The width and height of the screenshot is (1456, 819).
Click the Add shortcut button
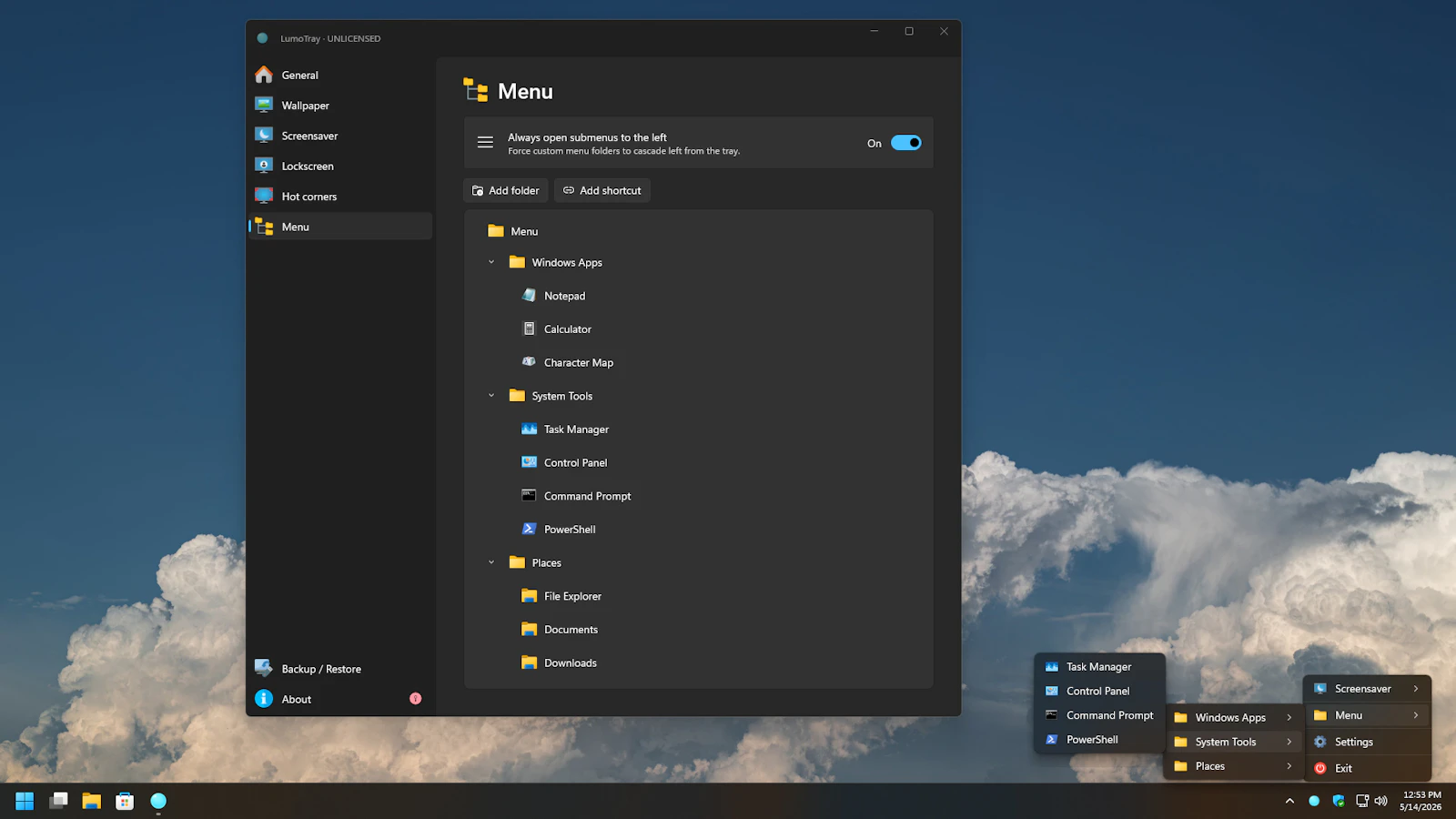tap(602, 190)
